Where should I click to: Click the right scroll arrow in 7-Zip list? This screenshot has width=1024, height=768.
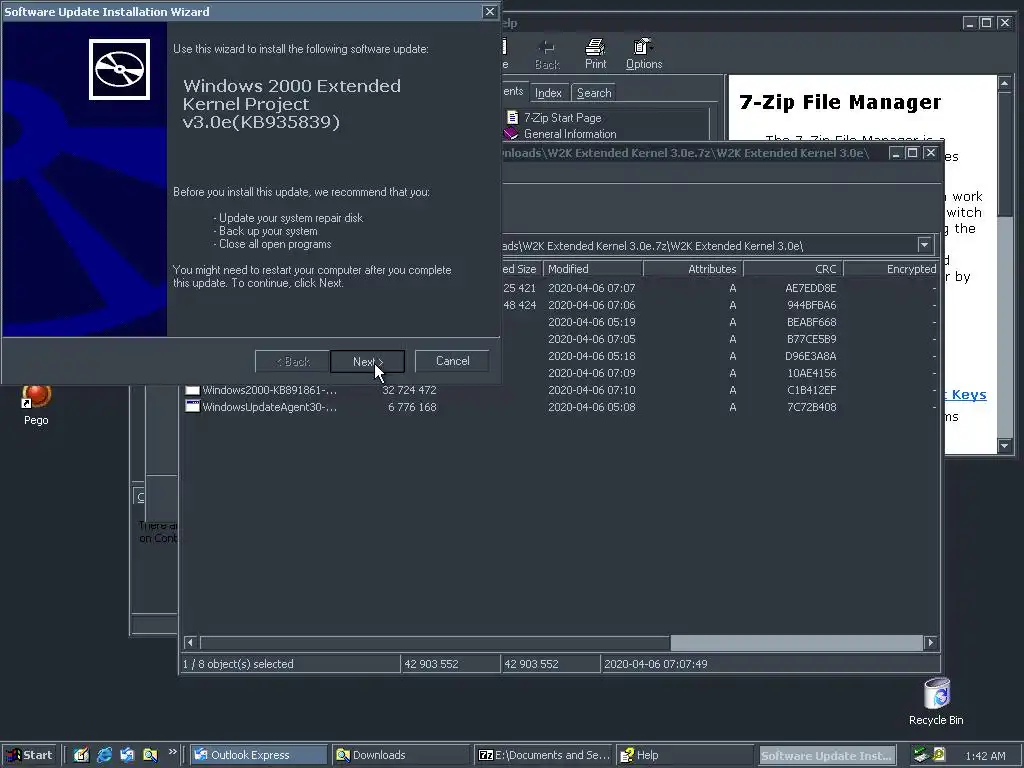click(x=931, y=643)
